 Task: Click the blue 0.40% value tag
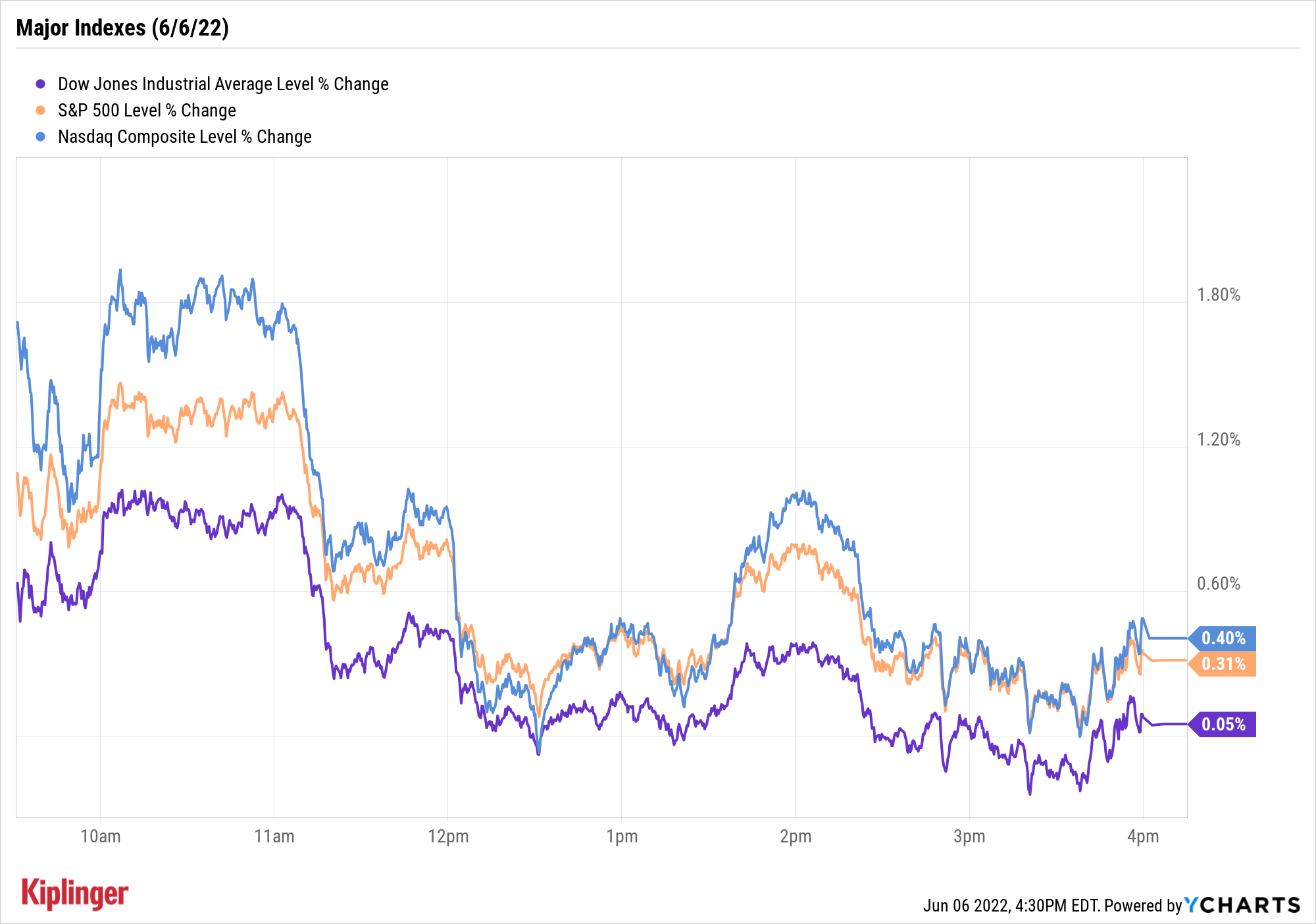(1223, 638)
